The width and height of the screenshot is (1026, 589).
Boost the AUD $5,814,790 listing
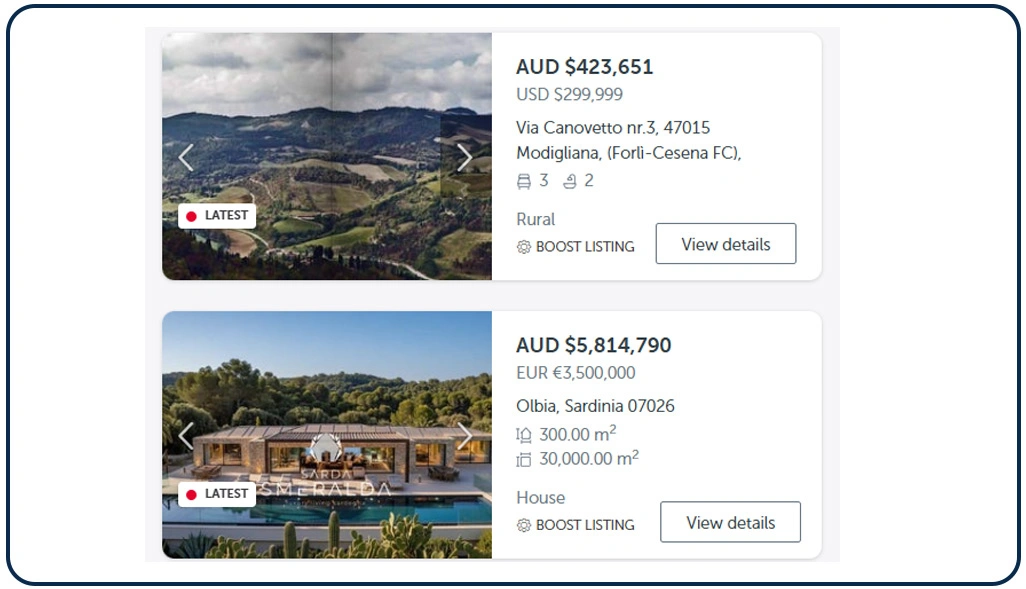[584, 525]
